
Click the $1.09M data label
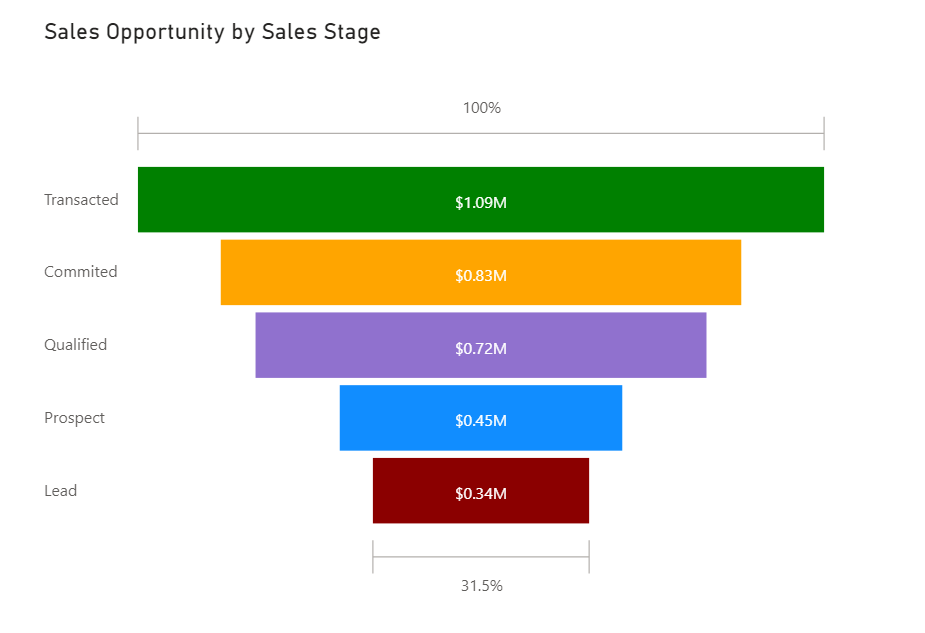pos(481,203)
